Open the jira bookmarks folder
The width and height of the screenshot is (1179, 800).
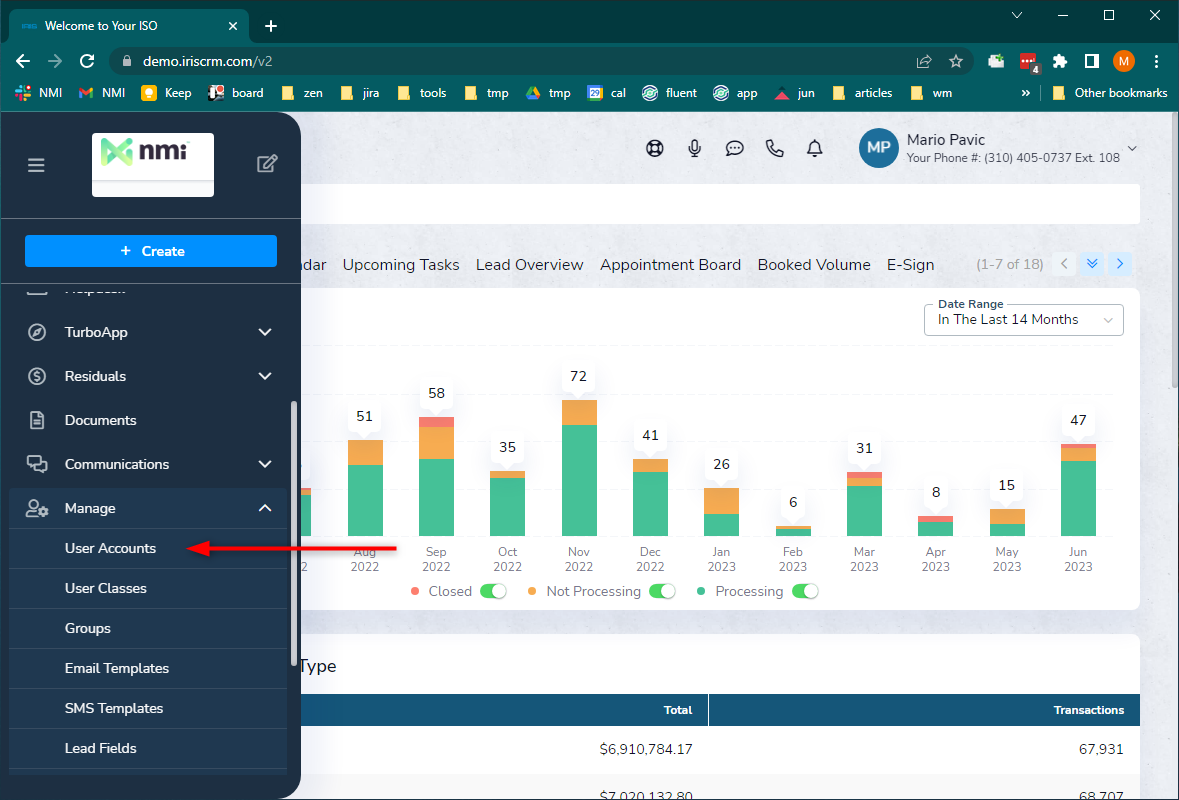[360, 93]
